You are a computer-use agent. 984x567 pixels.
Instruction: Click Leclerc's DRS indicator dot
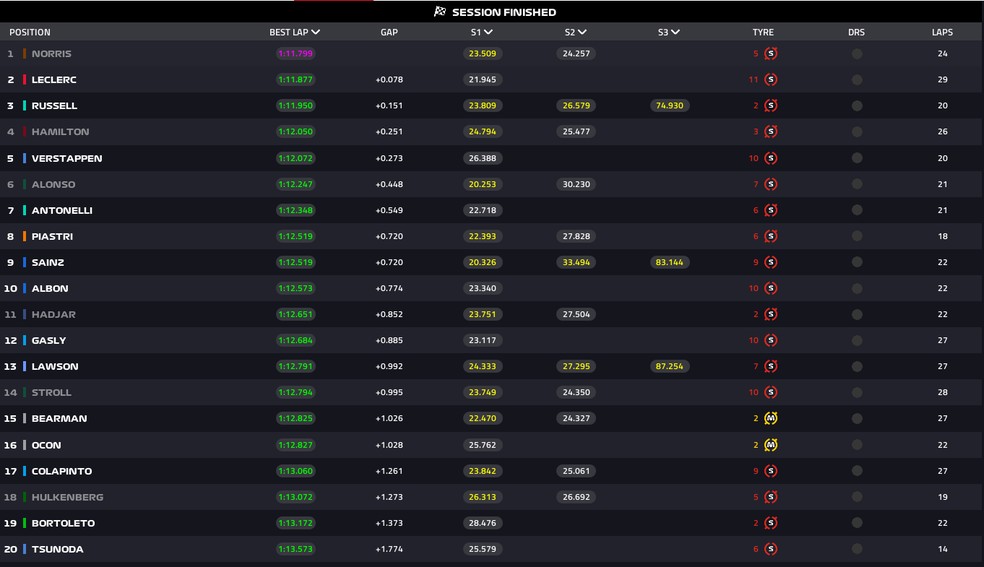(857, 80)
